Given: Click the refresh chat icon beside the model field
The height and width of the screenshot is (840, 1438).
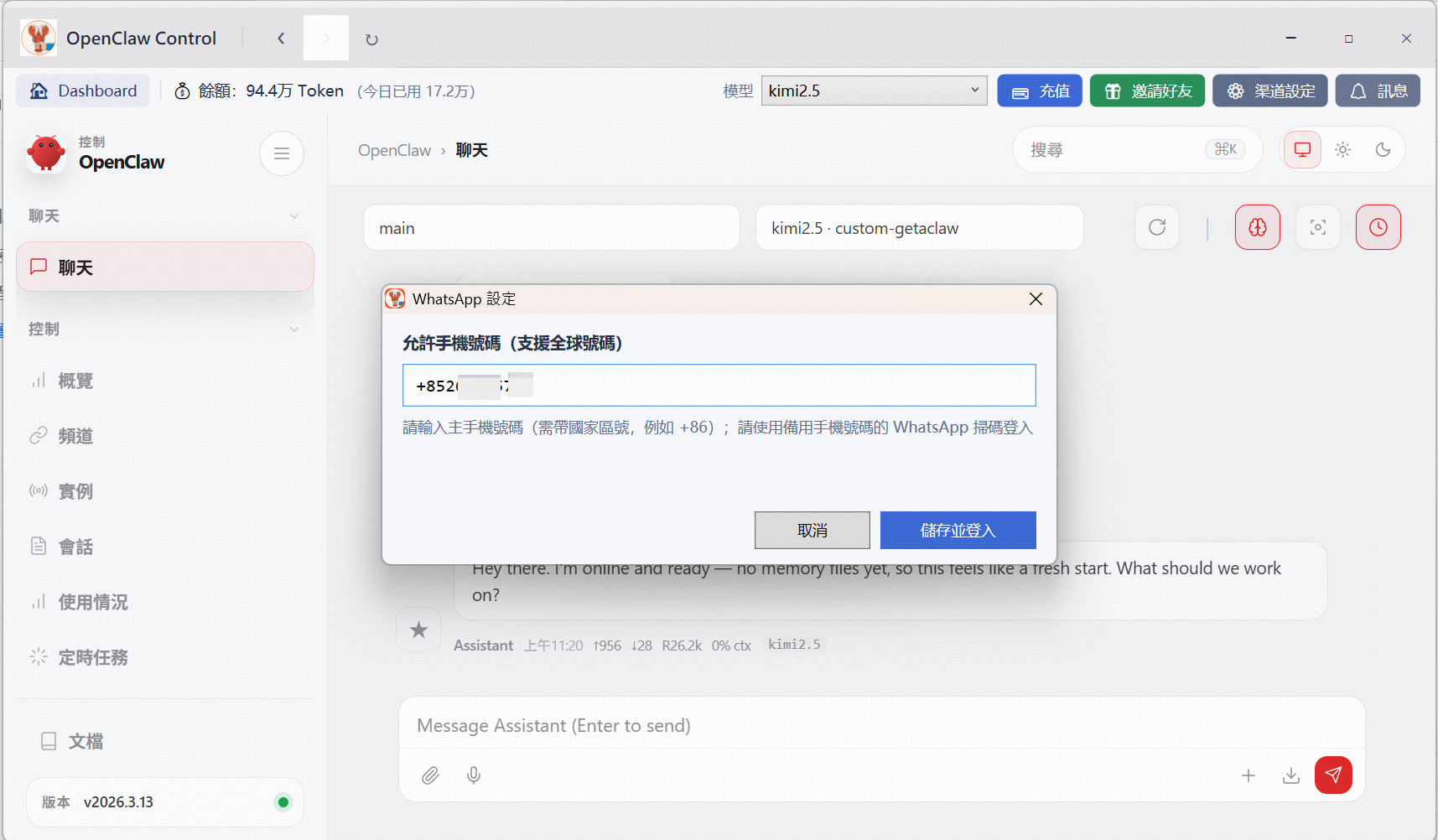Looking at the screenshot, I should pyautogui.click(x=1156, y=227).
